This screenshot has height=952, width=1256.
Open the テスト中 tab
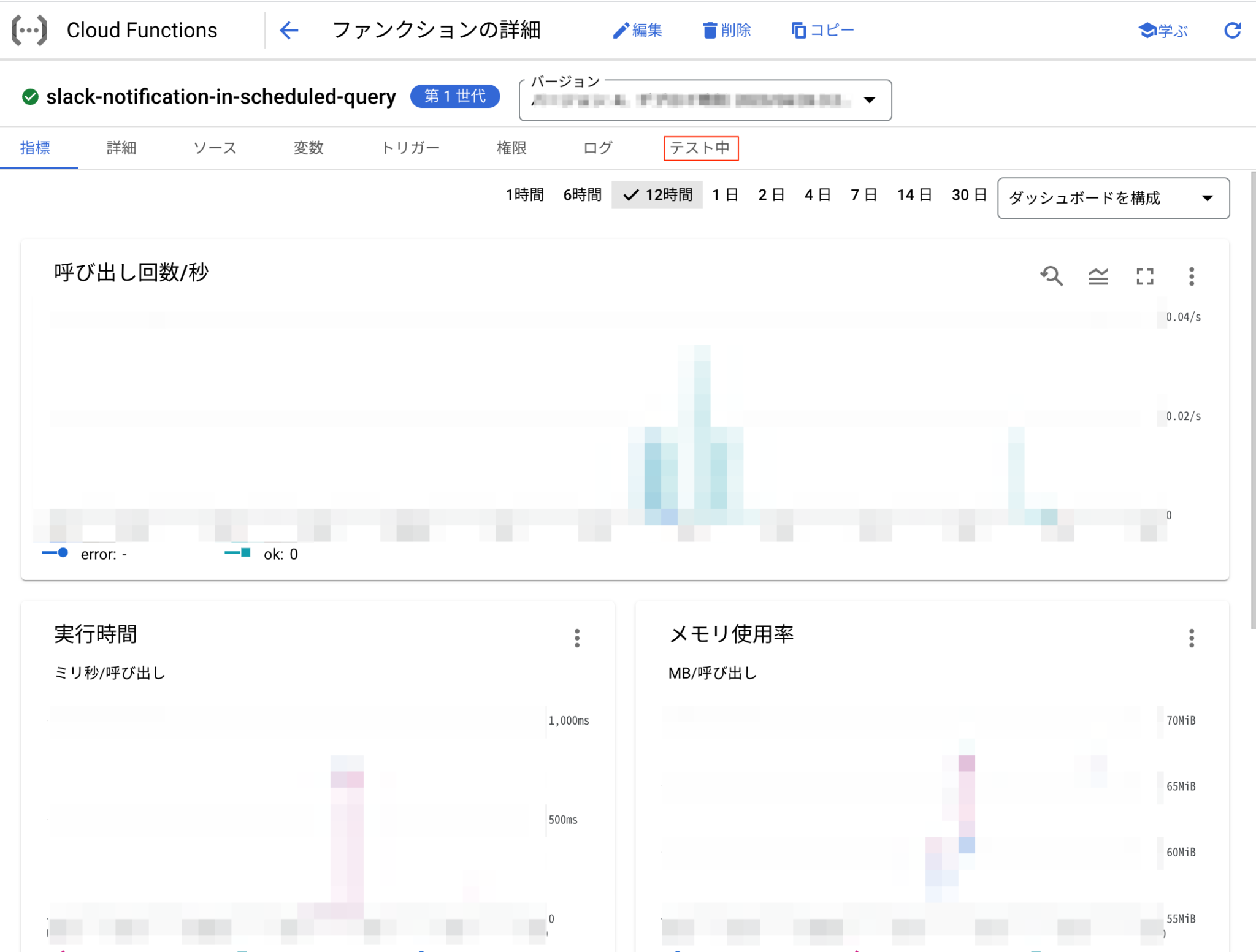click(x=700, y=148)
